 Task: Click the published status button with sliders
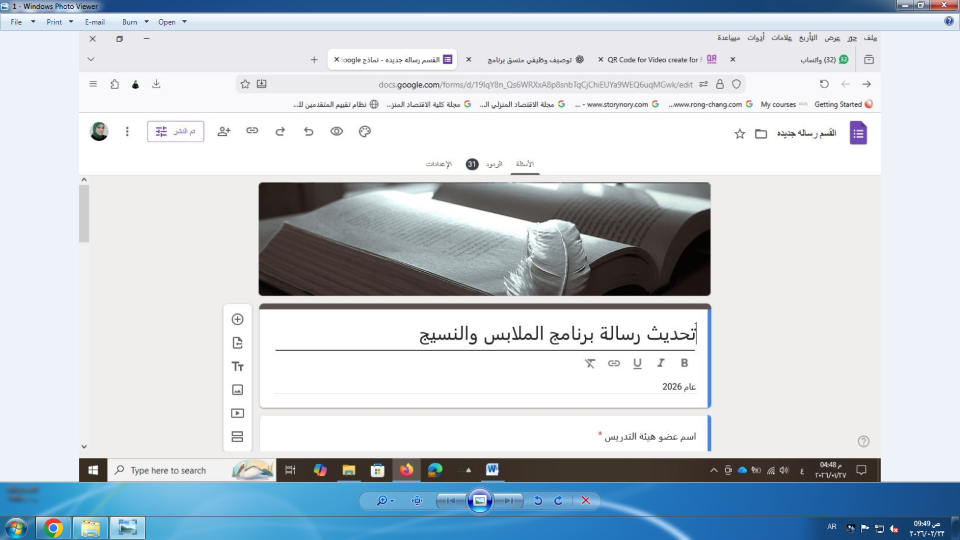click(175, 131)
